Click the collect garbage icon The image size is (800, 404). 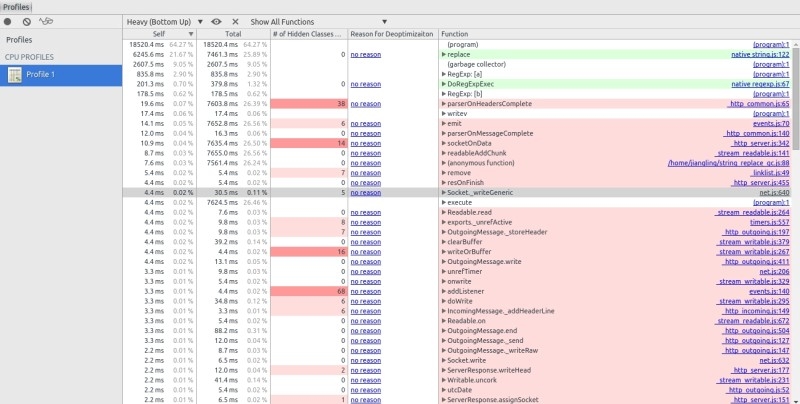click(x=45, y=21)
